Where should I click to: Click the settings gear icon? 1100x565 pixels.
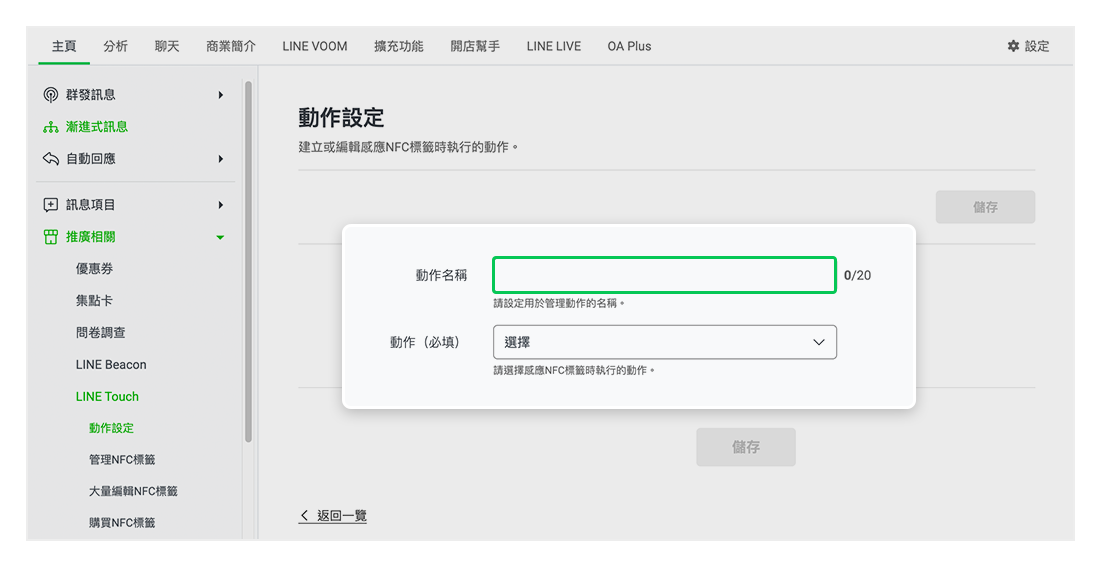point(1013,46)
